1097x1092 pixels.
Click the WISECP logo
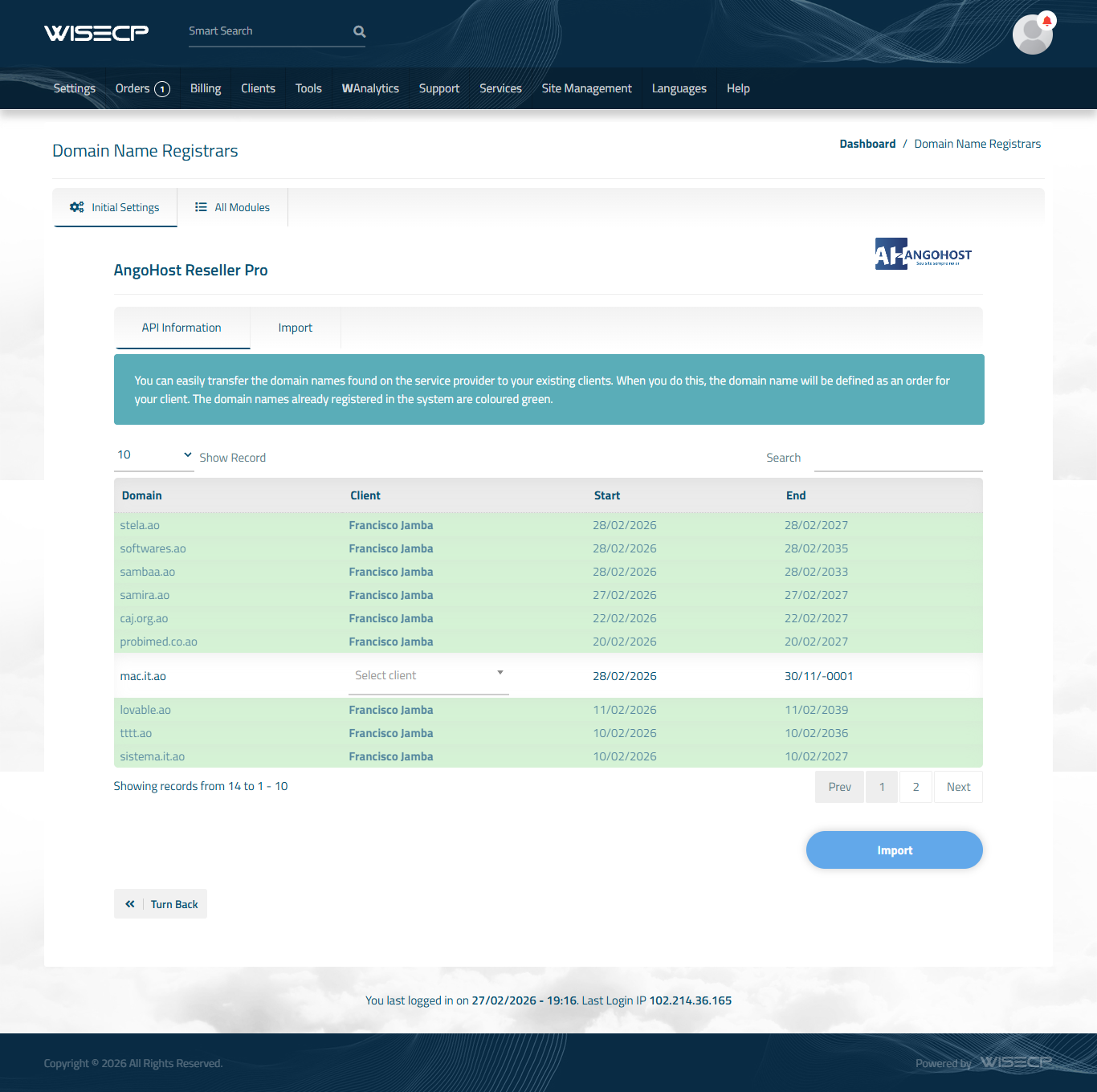tap(96, 32)
